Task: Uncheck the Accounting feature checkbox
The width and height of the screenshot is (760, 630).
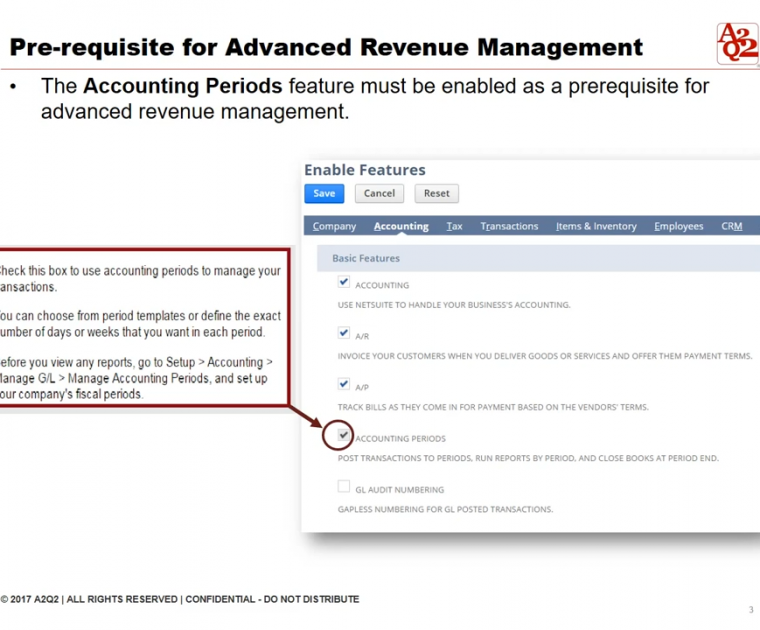Action: click(x=344, y=283)
